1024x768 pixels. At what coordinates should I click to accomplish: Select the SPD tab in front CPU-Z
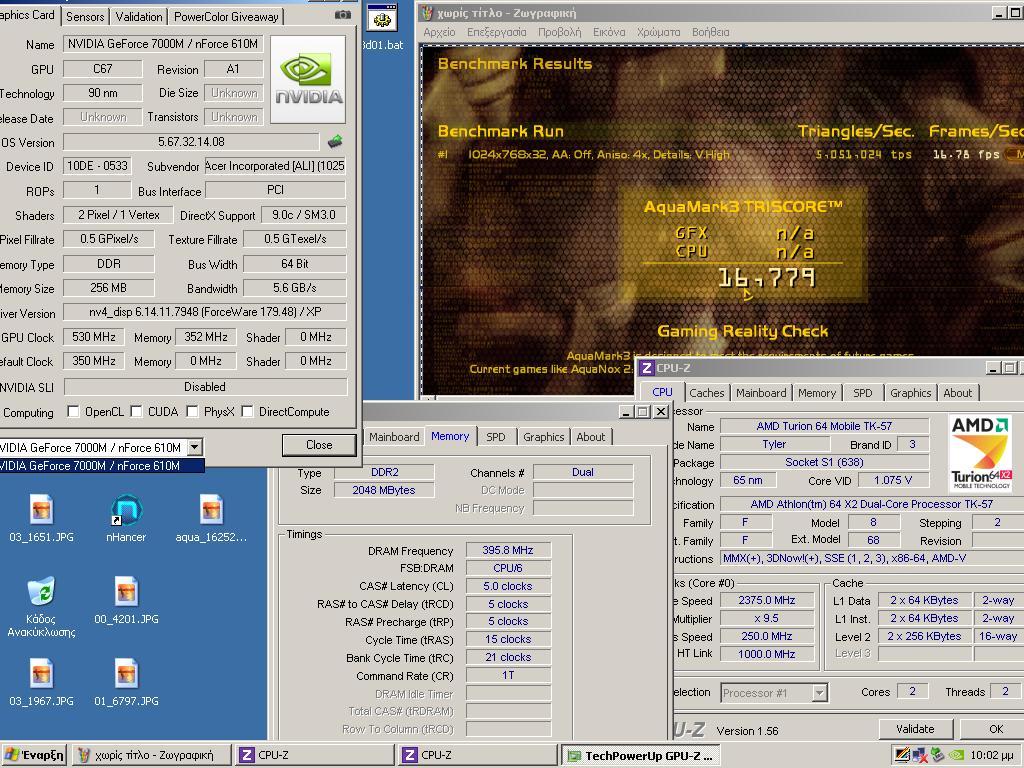863,393
